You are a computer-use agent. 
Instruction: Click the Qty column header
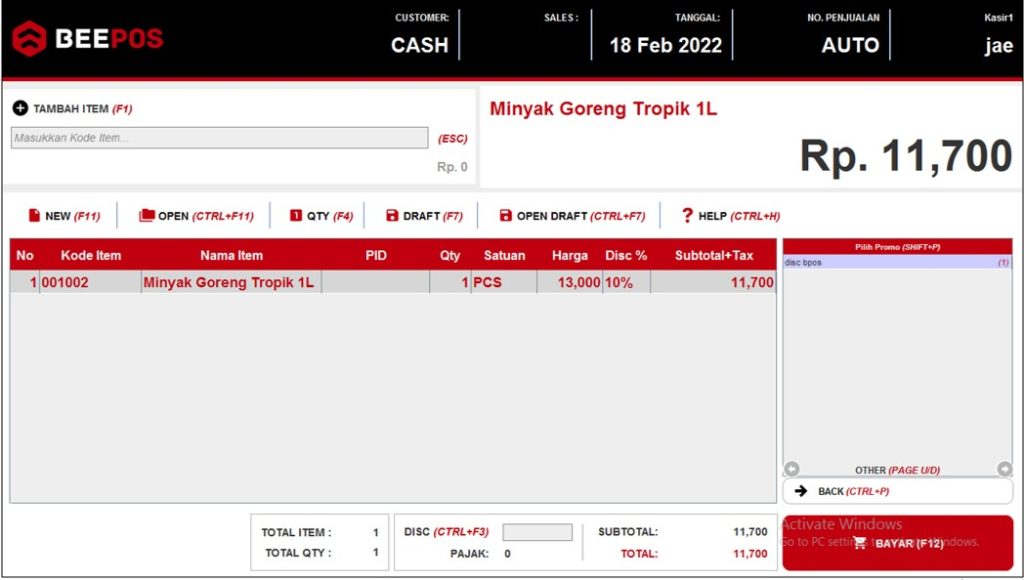(x=449, y=255)
